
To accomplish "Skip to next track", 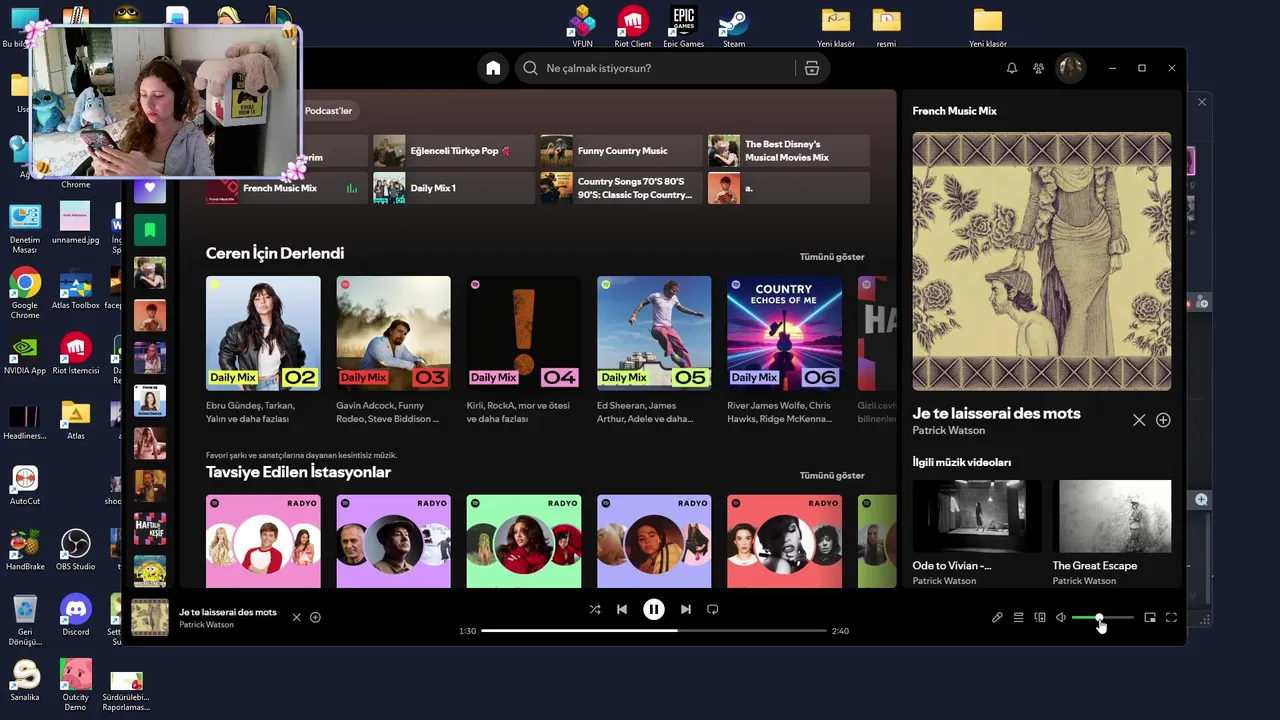I will 686,609.
